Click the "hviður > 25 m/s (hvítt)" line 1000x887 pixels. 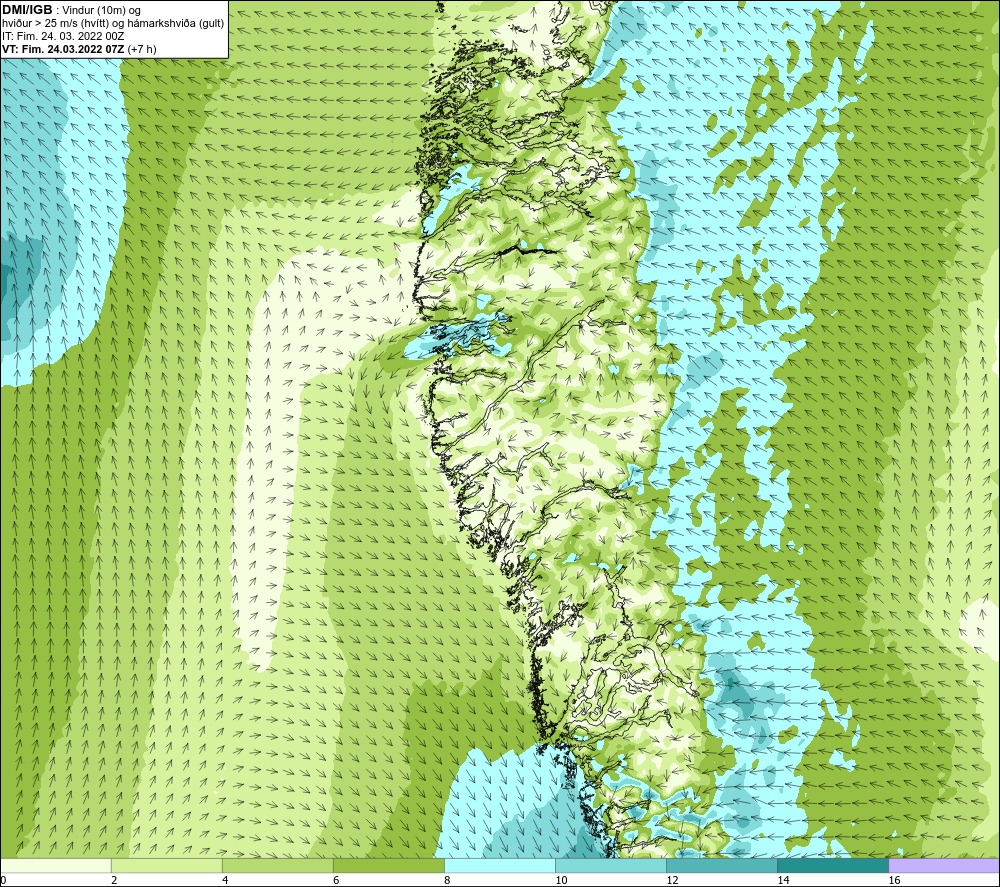[114, 23]
